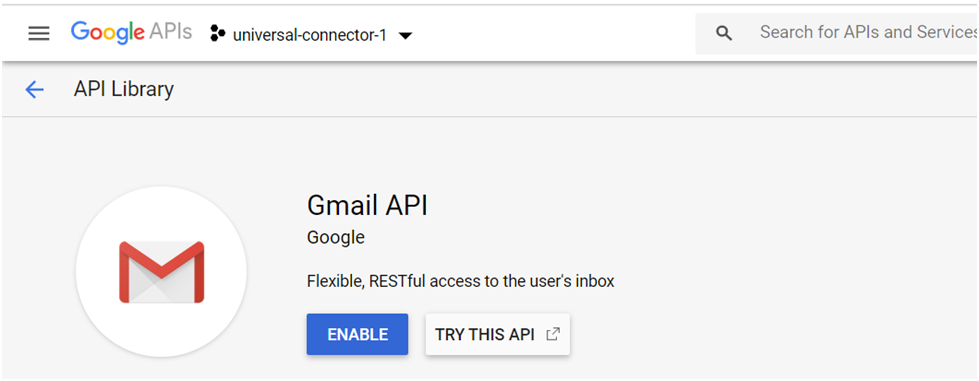Click the gray APIs word in the logo
The image size is (979, 381).
click(x=170, y=32)
